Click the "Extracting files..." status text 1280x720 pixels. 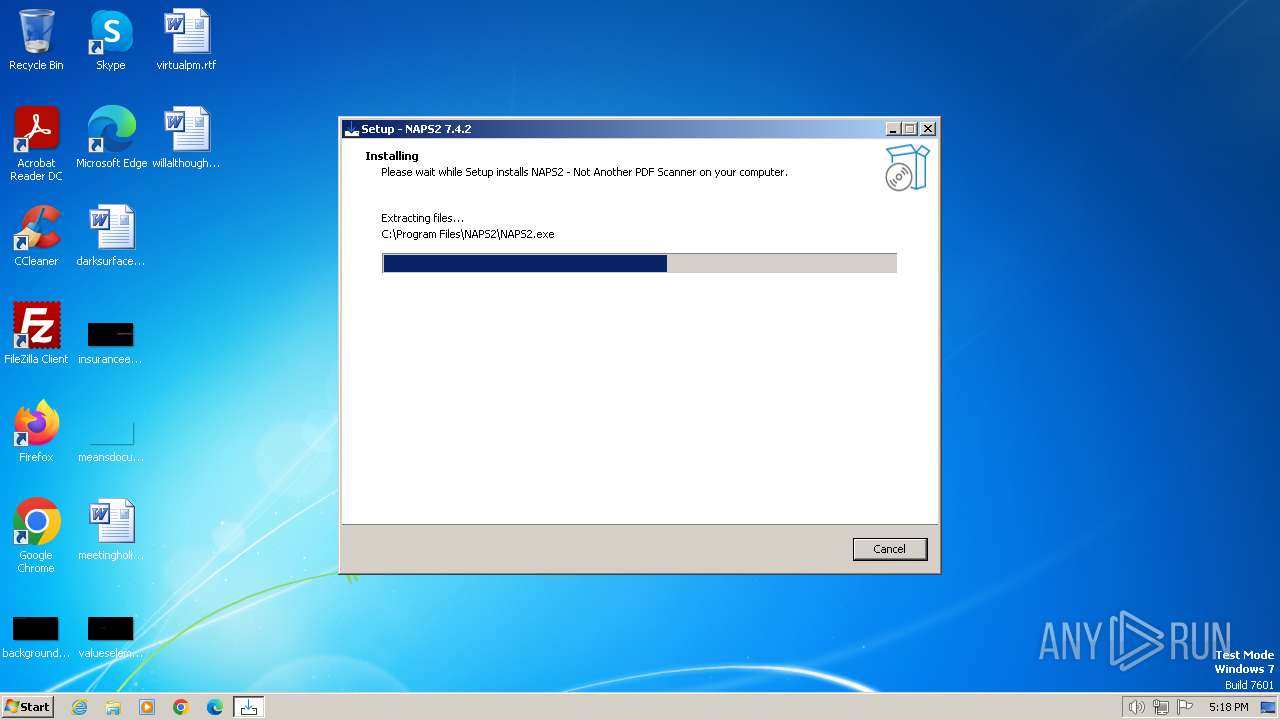(x=422, y=218)
